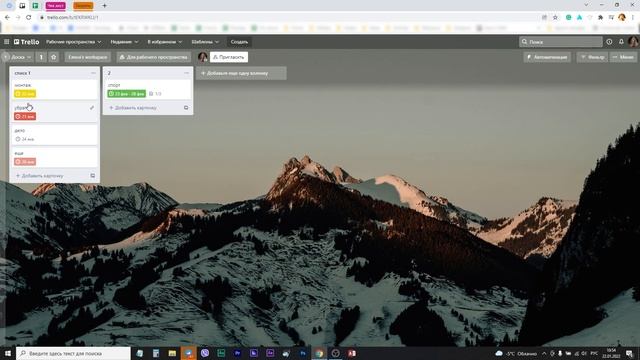Switch to the green Sheets browser tab
The image size is (640, 360).
tap(36, 6)
